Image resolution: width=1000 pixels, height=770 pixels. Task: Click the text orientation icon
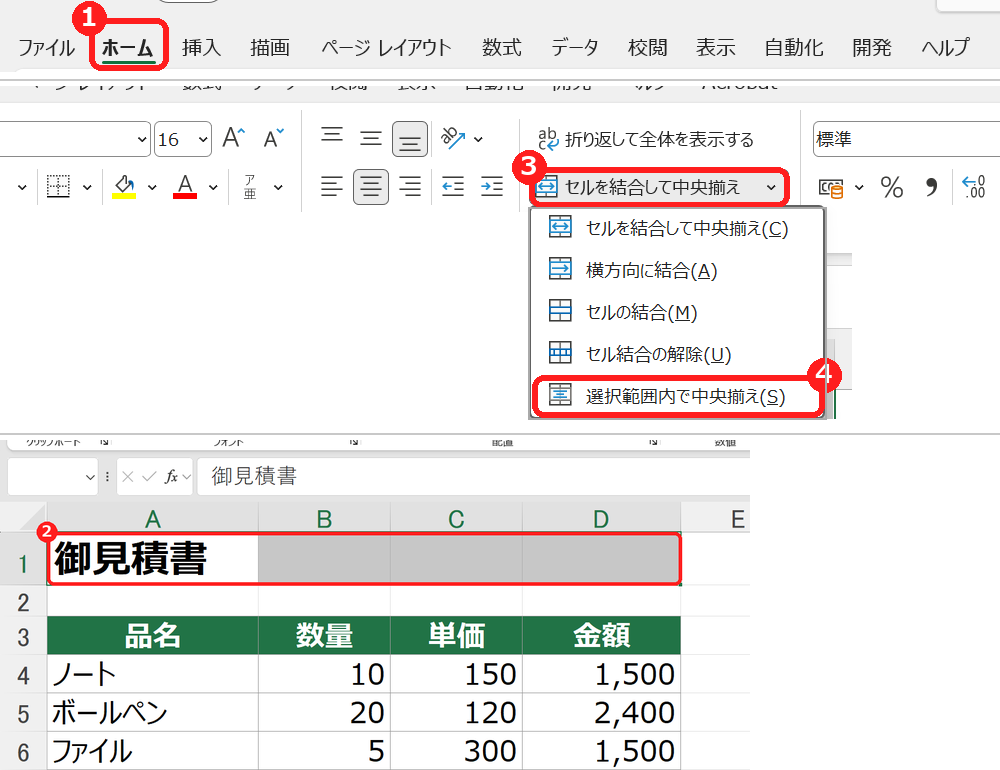pos(453,138)
